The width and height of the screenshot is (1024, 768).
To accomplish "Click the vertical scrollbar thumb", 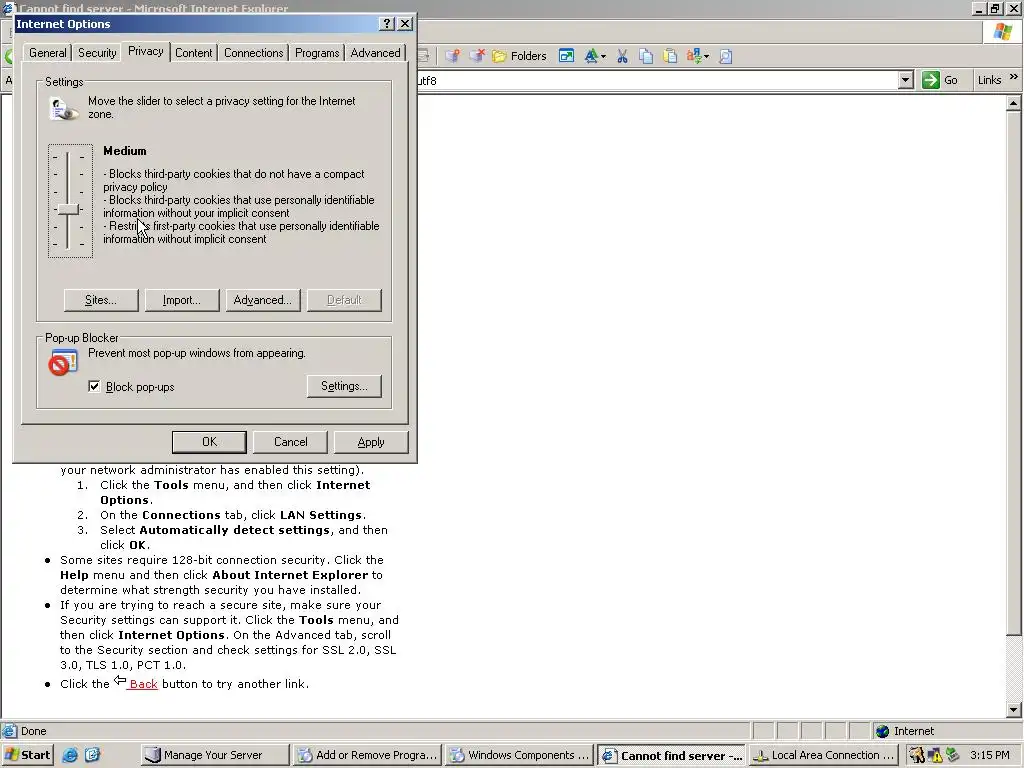I will click(1014, 373).
